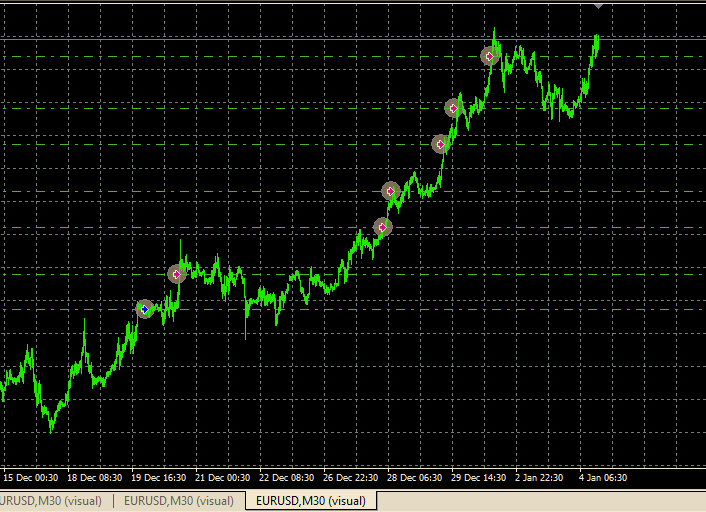Click the '22 Dec 08:30' time label

click(x=286, y=478)
